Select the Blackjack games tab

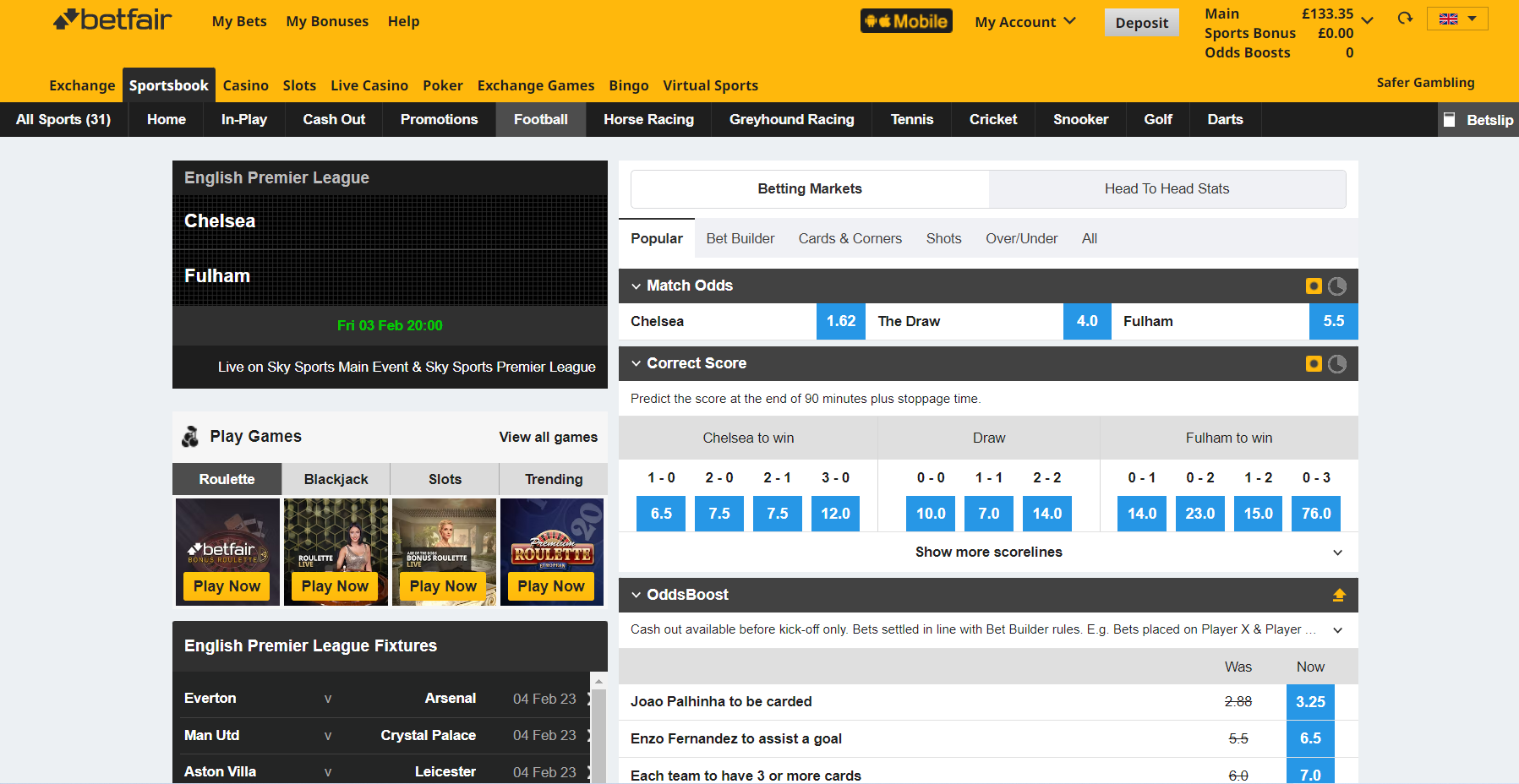336,479
